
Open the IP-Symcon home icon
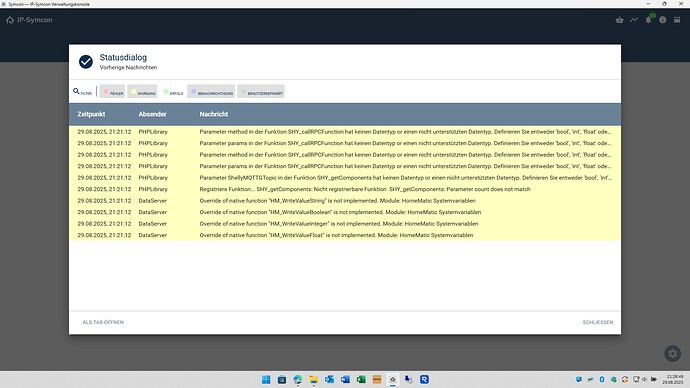[x=10, y=20]
